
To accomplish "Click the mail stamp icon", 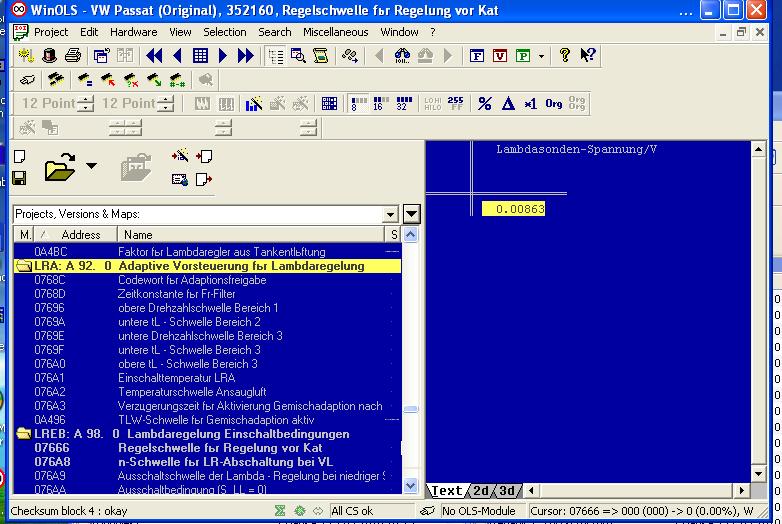I will [180, 179].
